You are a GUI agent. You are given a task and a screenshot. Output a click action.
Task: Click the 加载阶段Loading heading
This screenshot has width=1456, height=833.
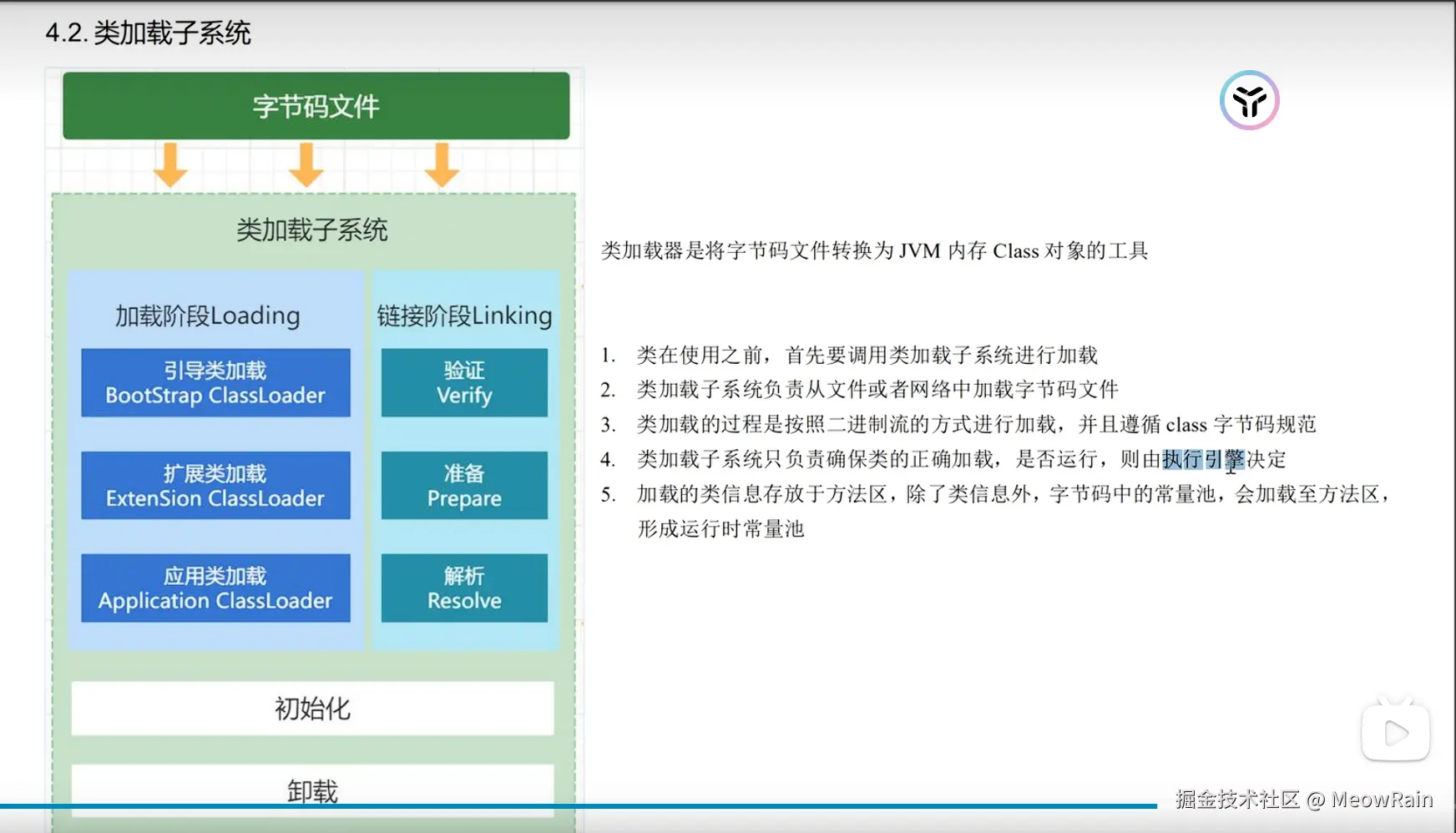pyautogui.click(x=207, y=316)
